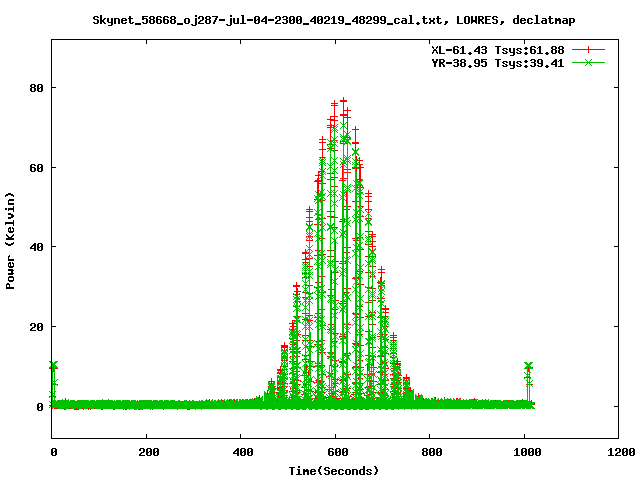
Task: Click the y-axis tick label 20
Action: click(36, 327)
